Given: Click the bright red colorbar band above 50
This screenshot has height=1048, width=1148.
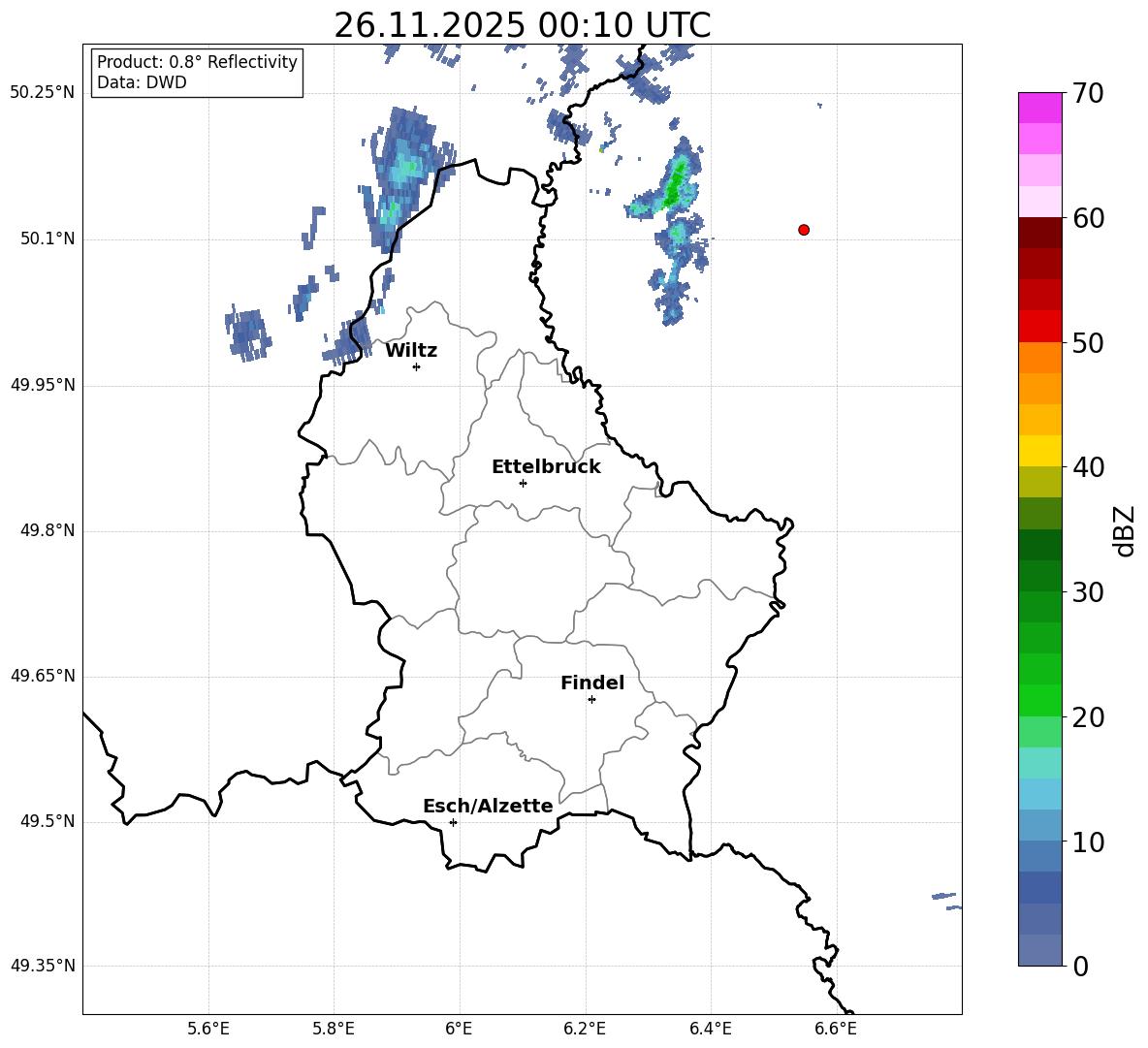Looking at the screenshot, I should click(x=1040, y=327).
